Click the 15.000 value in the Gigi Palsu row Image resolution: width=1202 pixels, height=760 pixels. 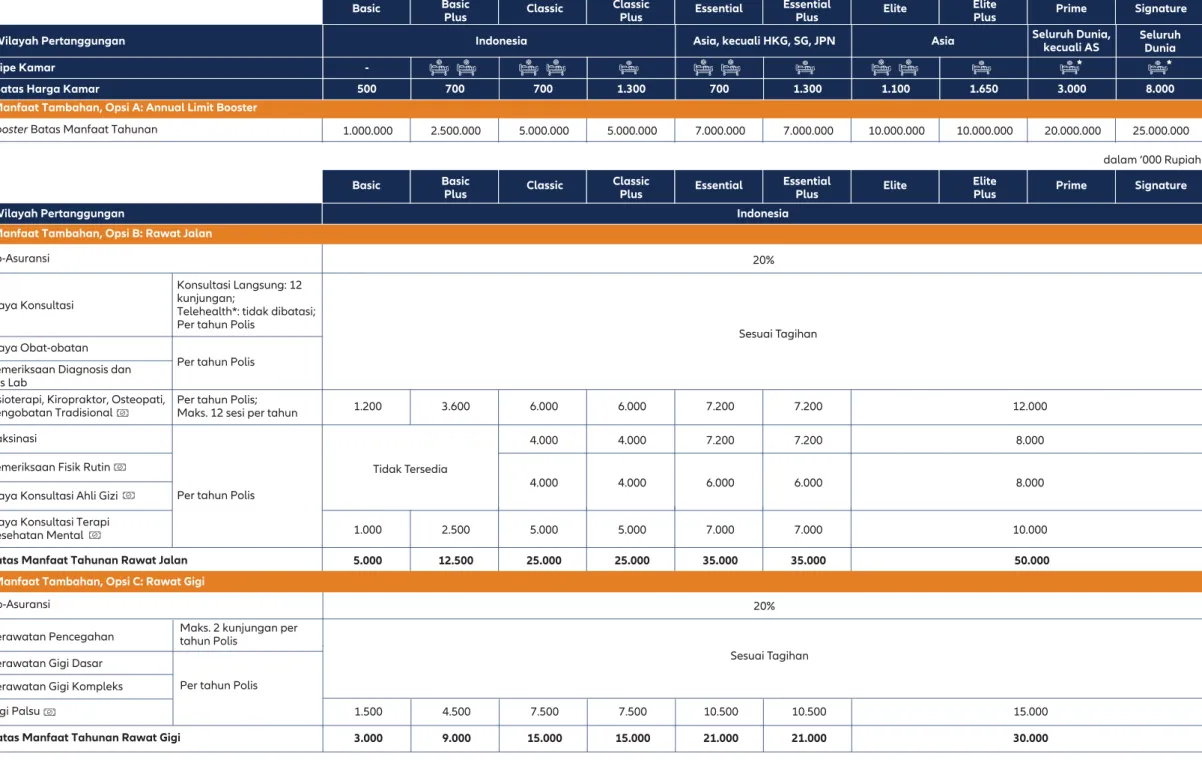[x=1030, y=712]
